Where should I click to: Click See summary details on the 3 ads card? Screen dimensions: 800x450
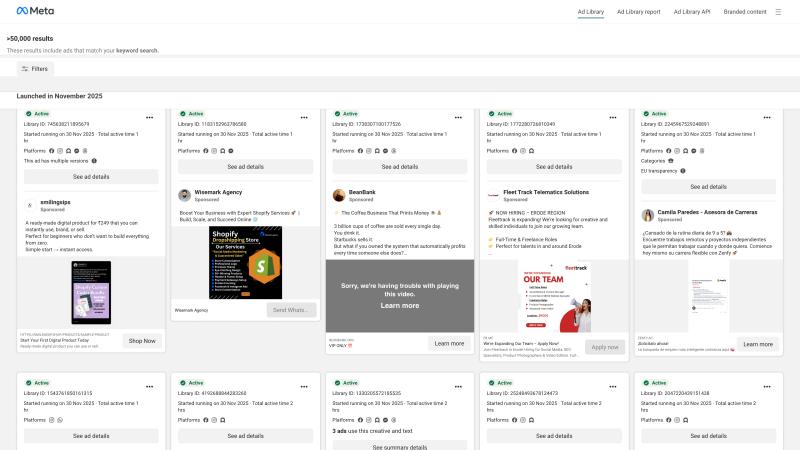(399, 446)
